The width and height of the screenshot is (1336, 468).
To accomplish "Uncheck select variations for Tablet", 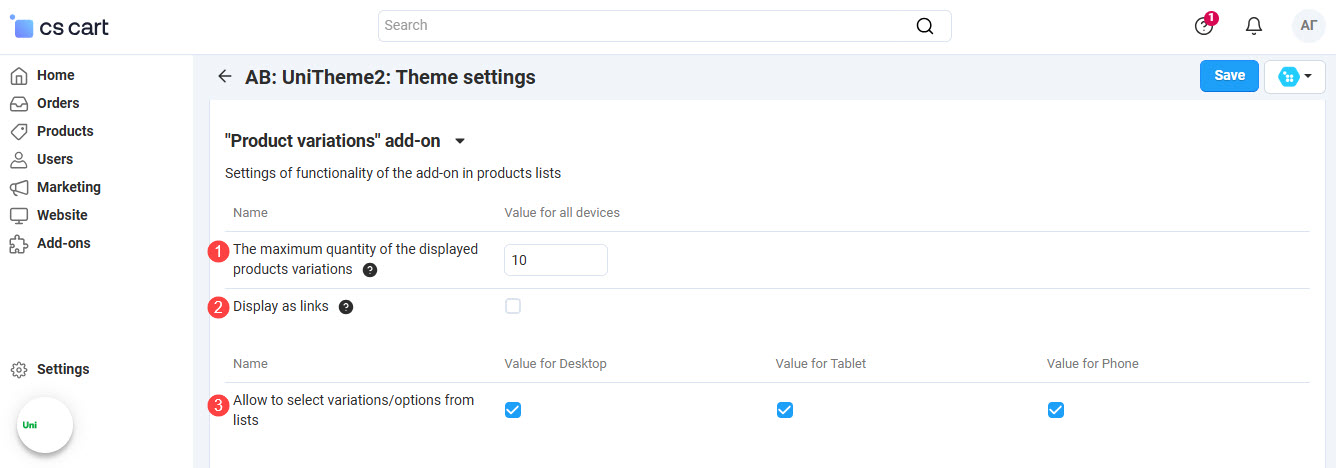I will click(785, 409).
